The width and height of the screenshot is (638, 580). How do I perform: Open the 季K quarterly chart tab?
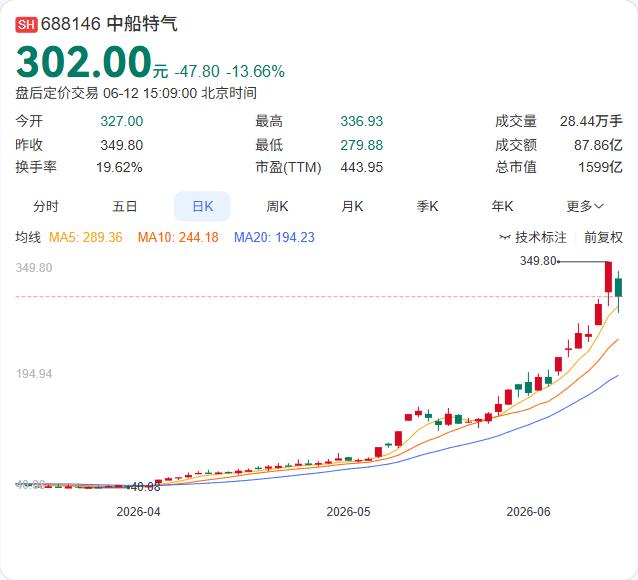pyautogui.click(x=427, y=206)
